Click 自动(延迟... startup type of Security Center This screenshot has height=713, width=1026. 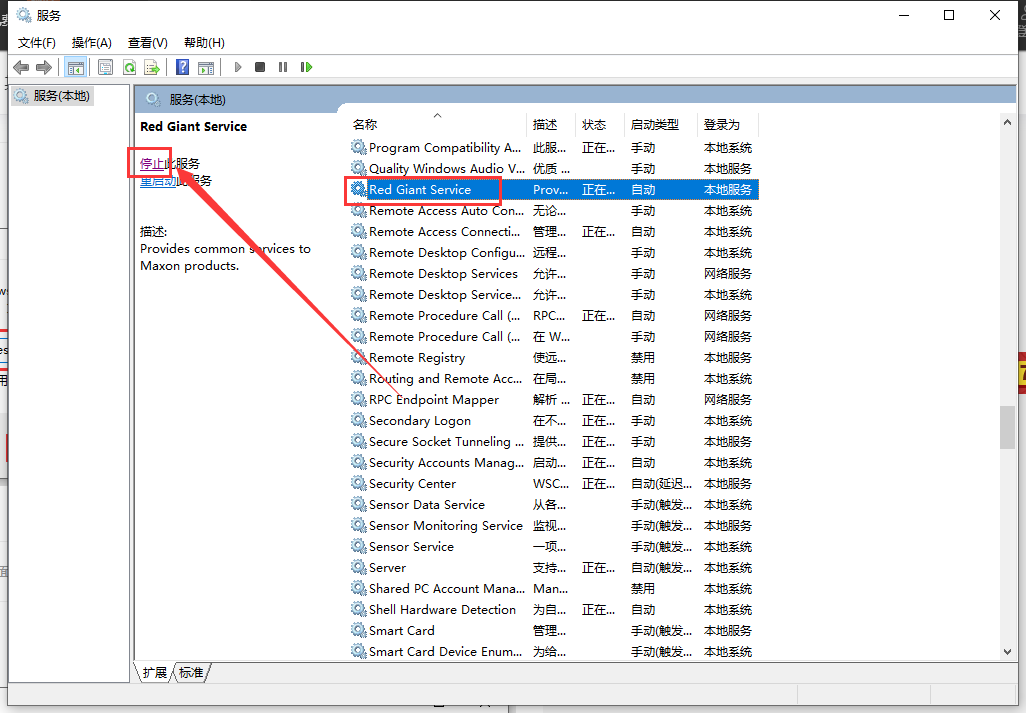pos(661,483)
